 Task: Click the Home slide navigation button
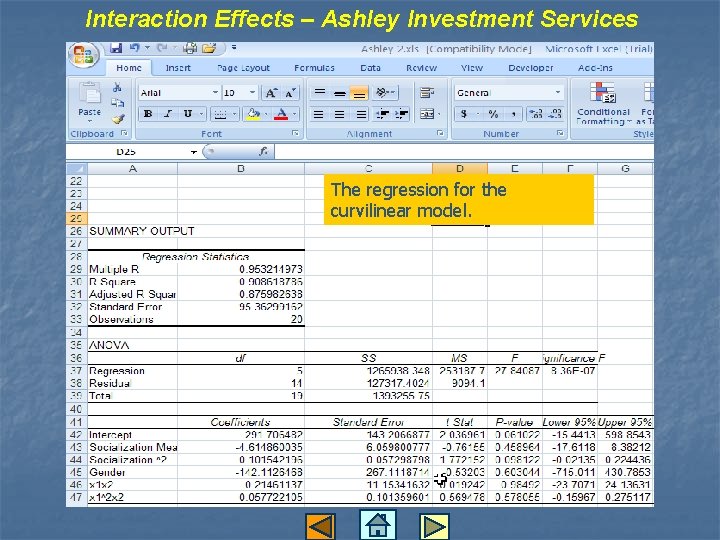tap(377, 524)
